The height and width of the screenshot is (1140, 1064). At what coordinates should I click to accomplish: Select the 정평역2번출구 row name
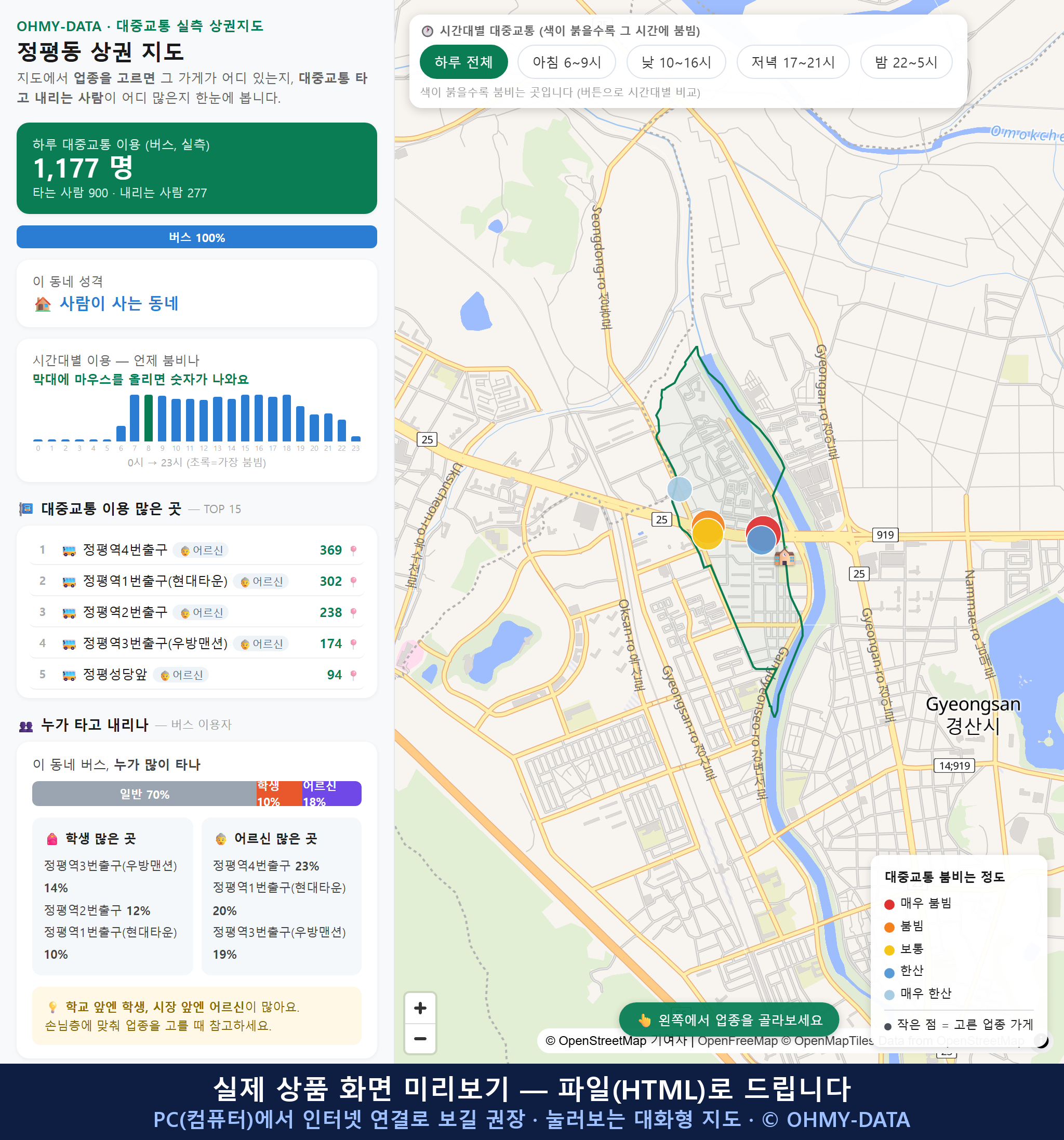125,612
